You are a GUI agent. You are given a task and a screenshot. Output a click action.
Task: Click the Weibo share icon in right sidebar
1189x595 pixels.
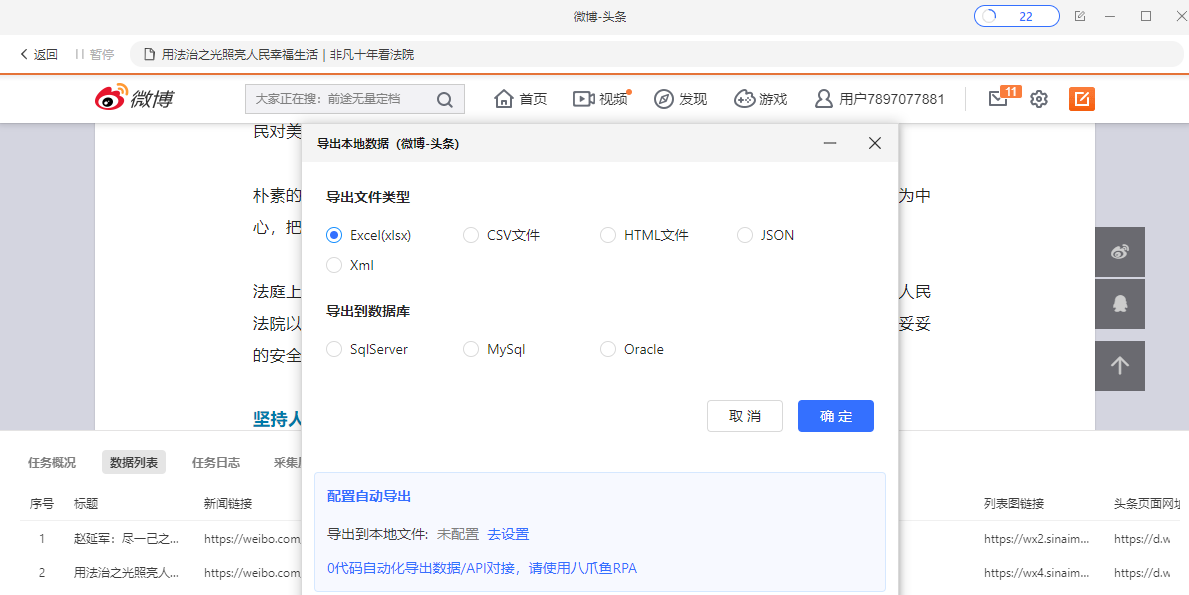pyautogui.click(x=1119, y=251)
